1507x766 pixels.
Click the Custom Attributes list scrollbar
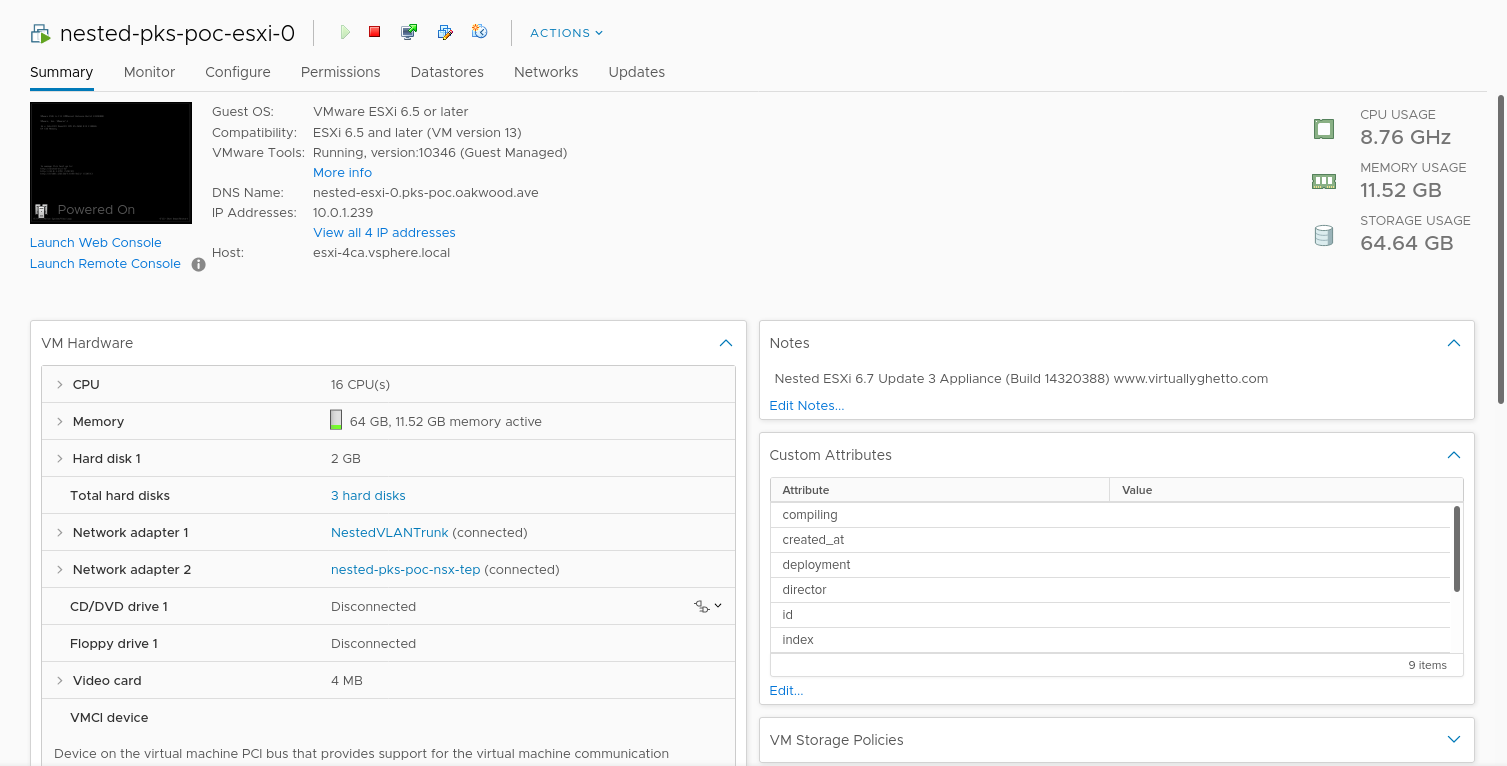pos(1456,548)
